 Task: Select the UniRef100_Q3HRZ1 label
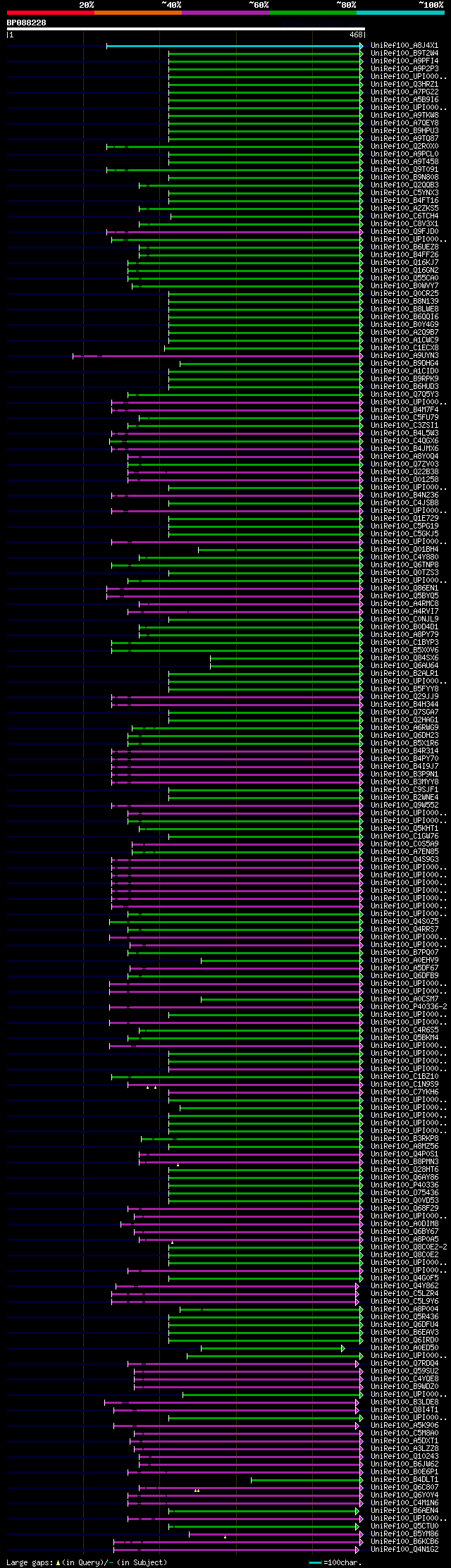tap(404, 85)
